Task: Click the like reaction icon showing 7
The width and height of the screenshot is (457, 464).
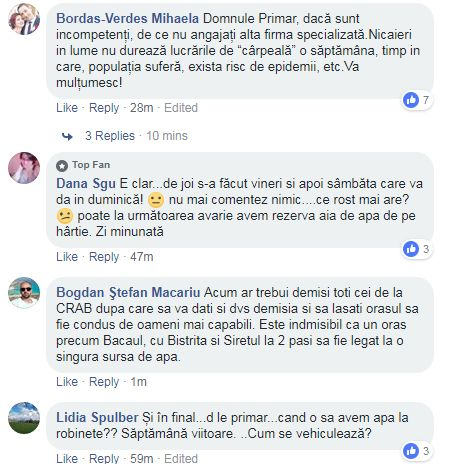Action: (x=411, y=100)
